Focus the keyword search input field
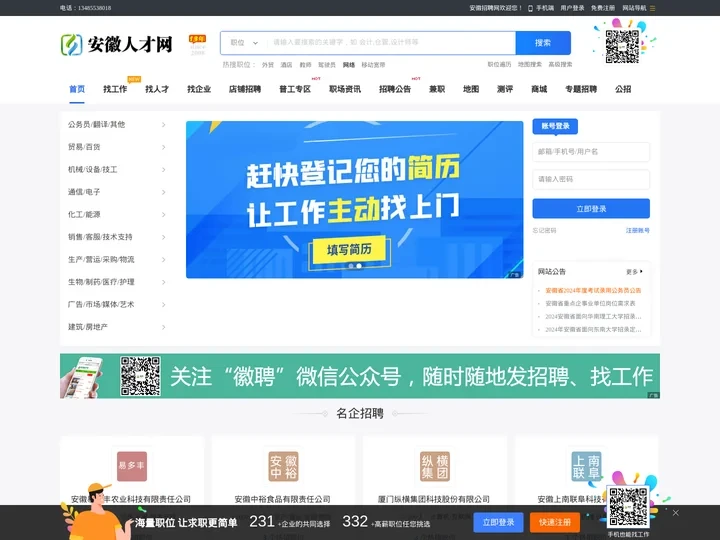This screenshot has height=540, width=720. (392, 43)
